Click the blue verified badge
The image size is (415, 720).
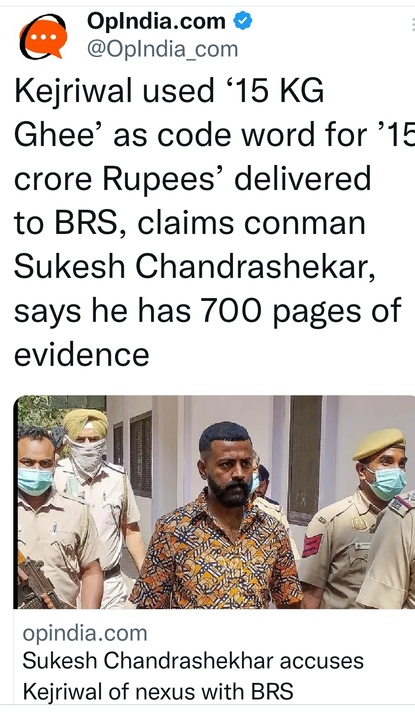[243, 21]
